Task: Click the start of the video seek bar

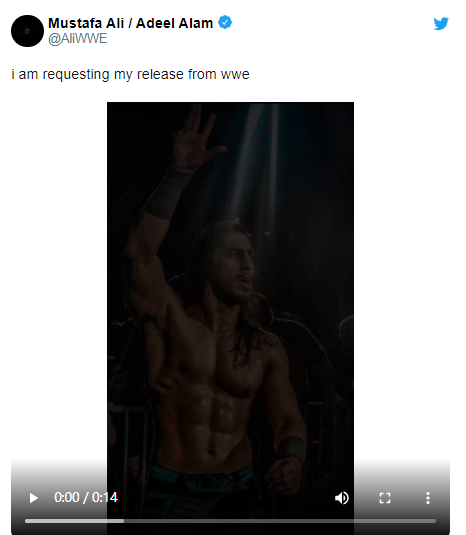Action: tap(26, 521)
